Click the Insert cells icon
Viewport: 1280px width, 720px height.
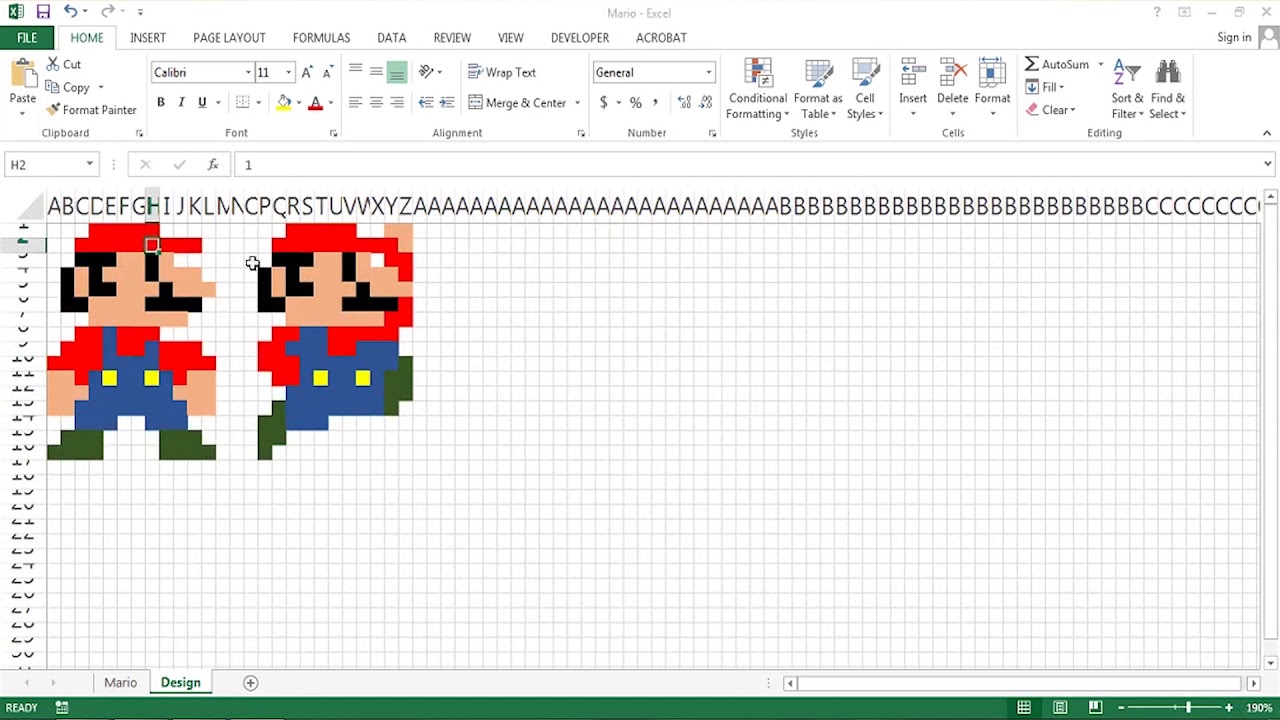[x=912, y=74]
